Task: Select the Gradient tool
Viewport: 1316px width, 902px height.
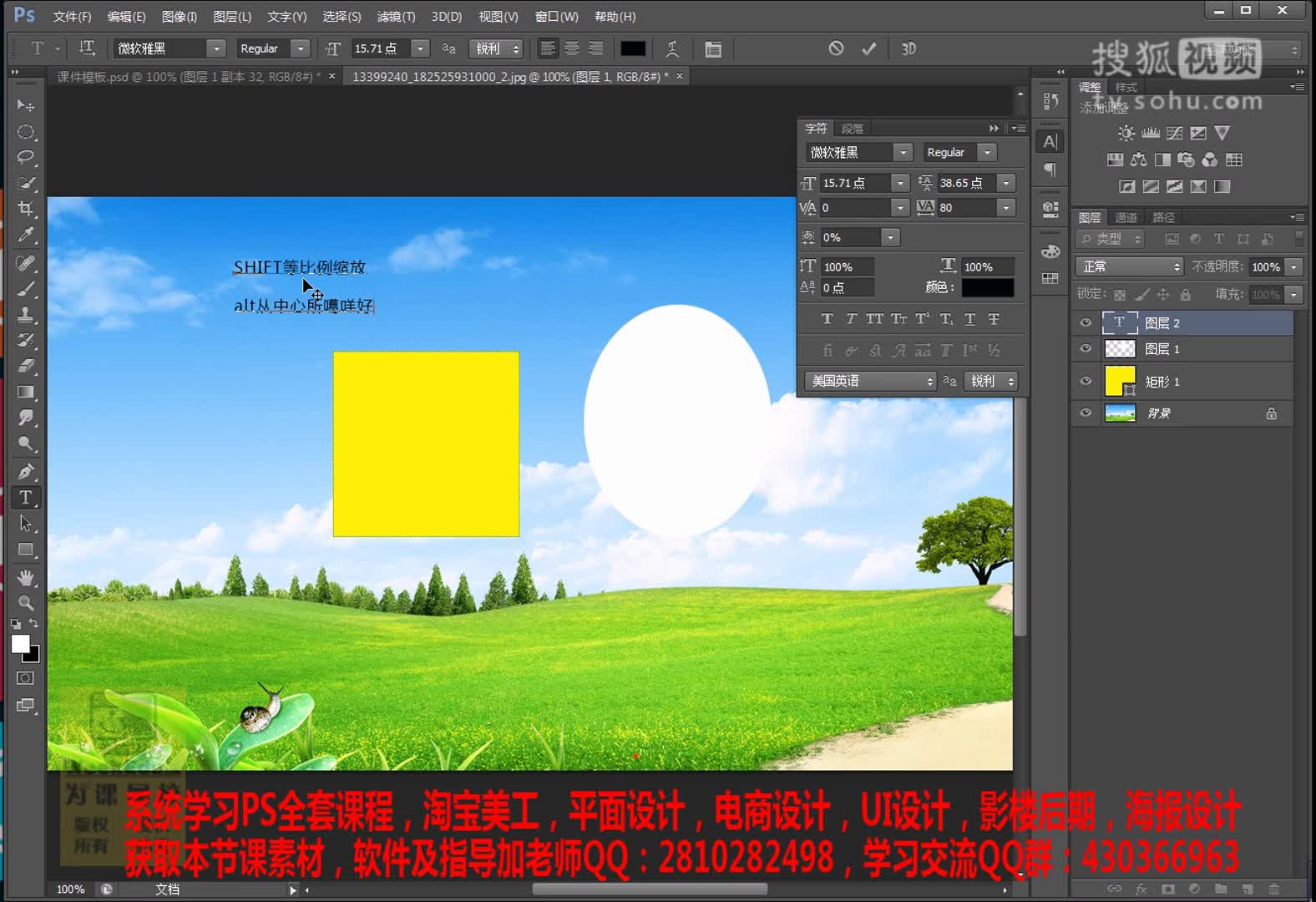Action: (x=26, y=391)
